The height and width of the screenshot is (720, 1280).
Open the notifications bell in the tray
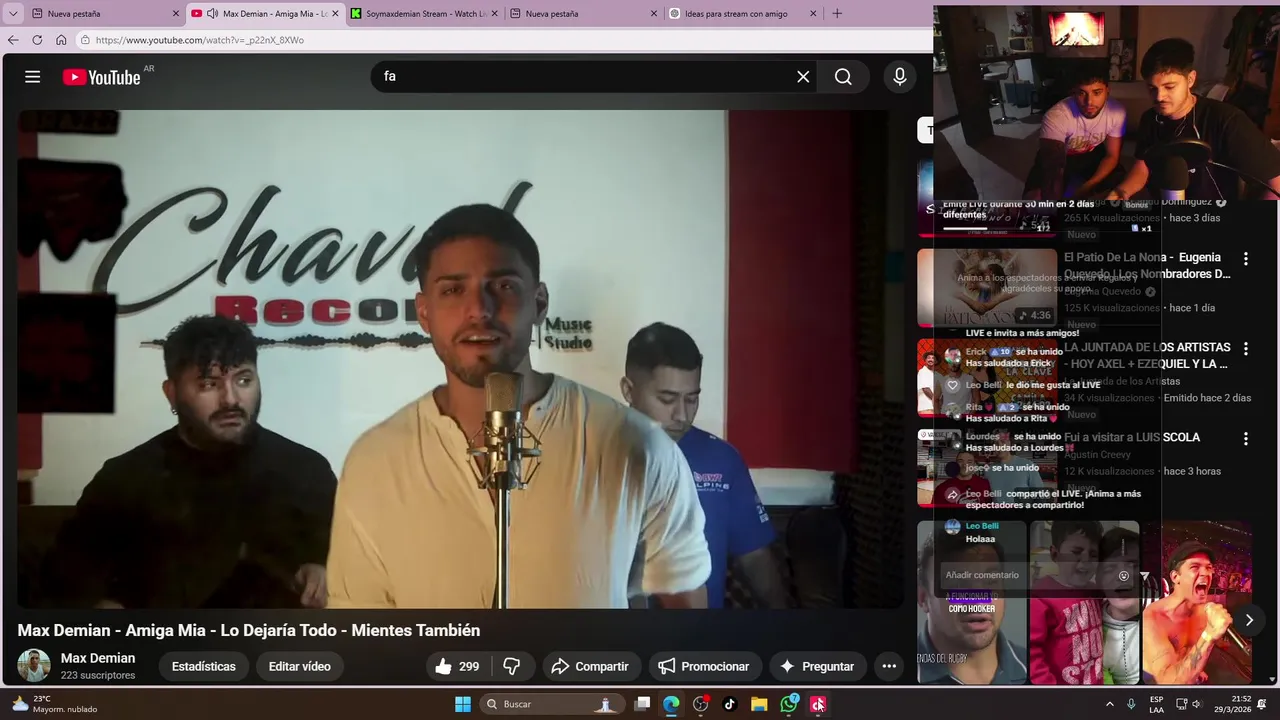pyautogui.click(x=1262, y=704)
